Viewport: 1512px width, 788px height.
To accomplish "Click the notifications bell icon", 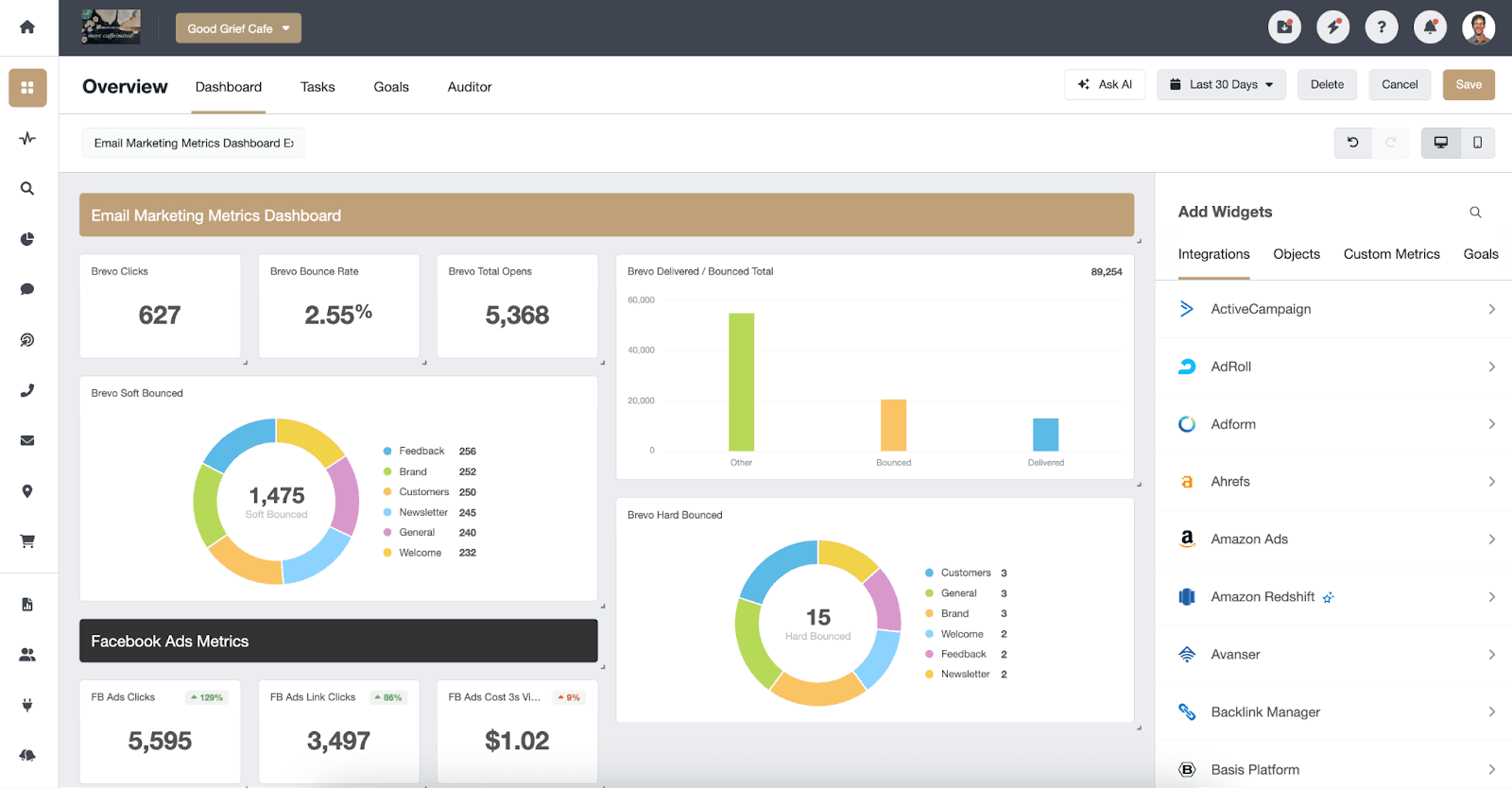I will click(x=1430, y=27).
